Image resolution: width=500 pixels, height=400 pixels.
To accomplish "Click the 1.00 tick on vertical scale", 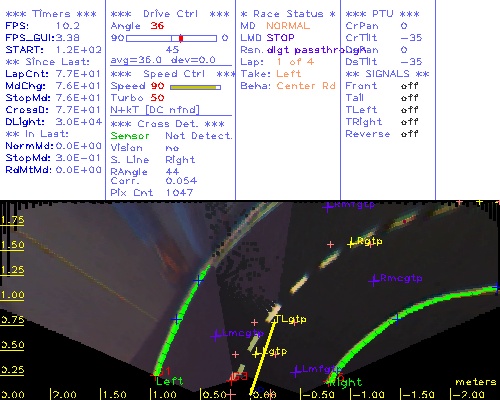I will pyautogui.click(x=12, y=295).
